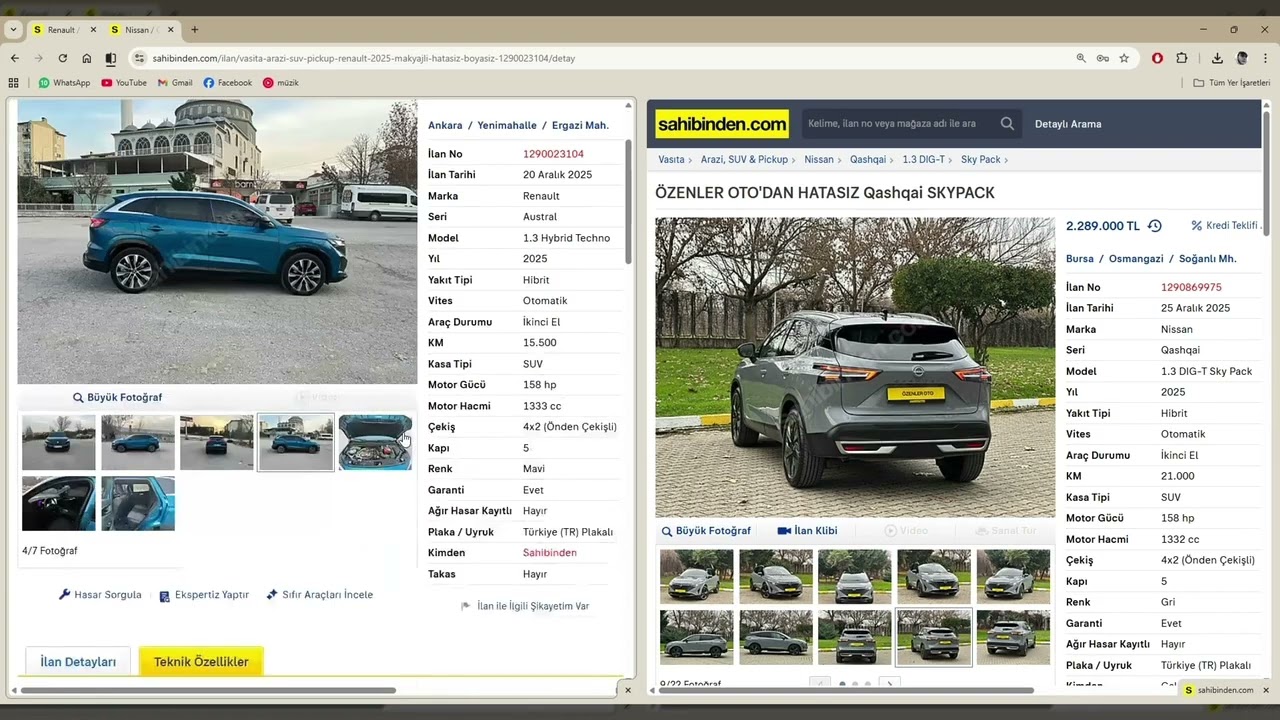The image size is (1280, 720).
Task: Click the left page horizontal scrollbar
Action: point(208,690)
